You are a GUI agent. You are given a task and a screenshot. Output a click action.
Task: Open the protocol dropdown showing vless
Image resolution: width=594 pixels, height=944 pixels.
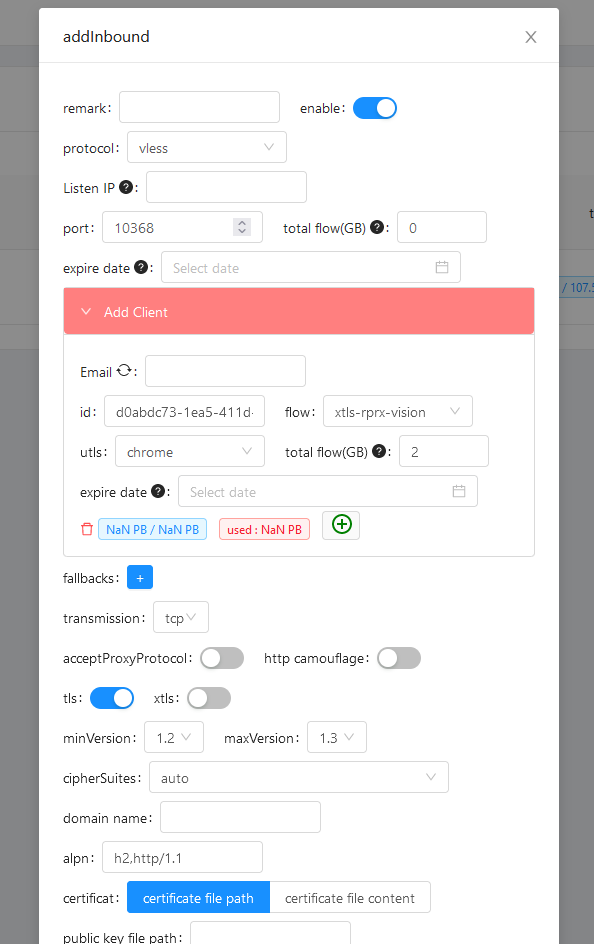click(x=206, y=148)
